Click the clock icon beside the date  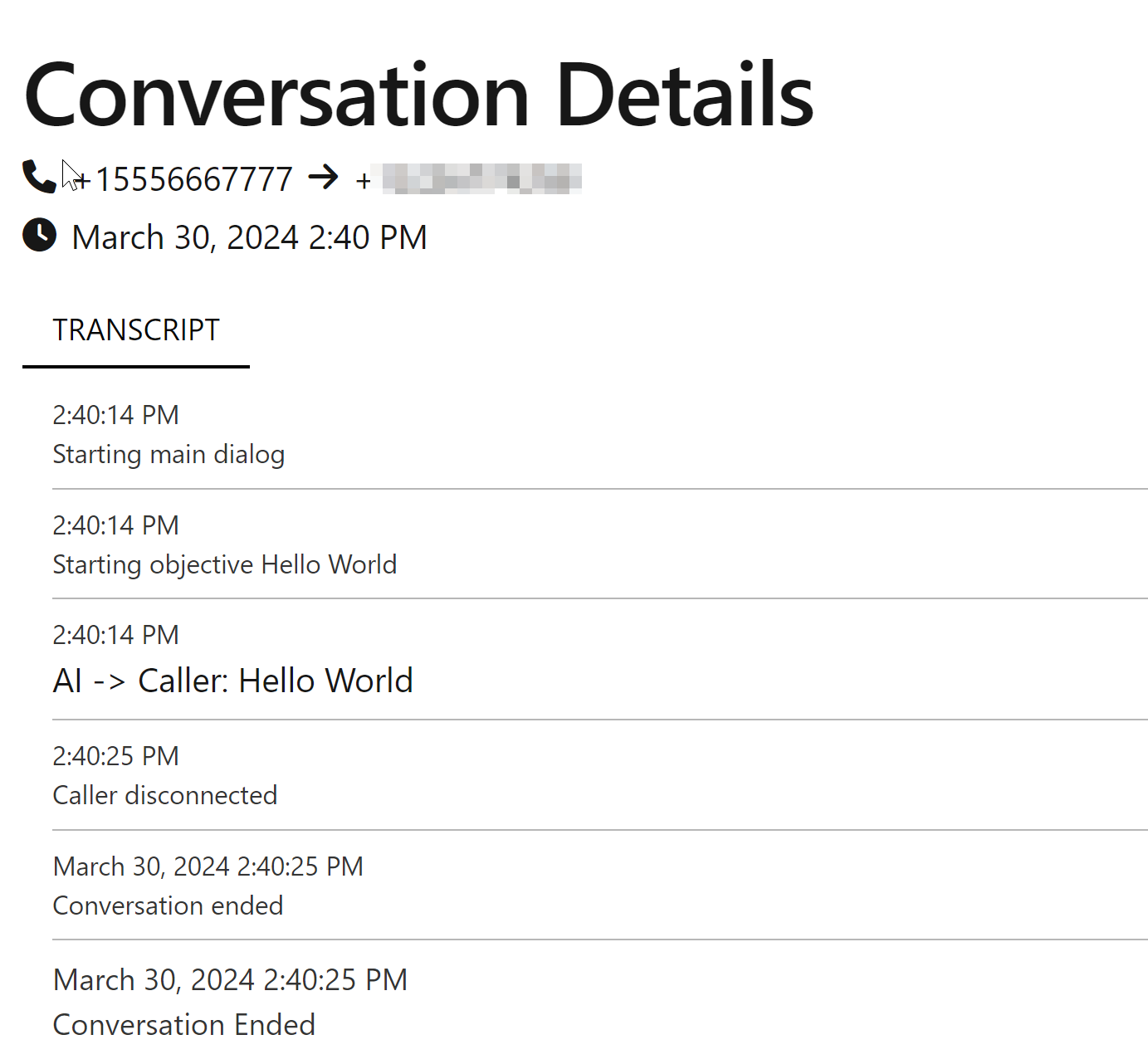point(39,235)
